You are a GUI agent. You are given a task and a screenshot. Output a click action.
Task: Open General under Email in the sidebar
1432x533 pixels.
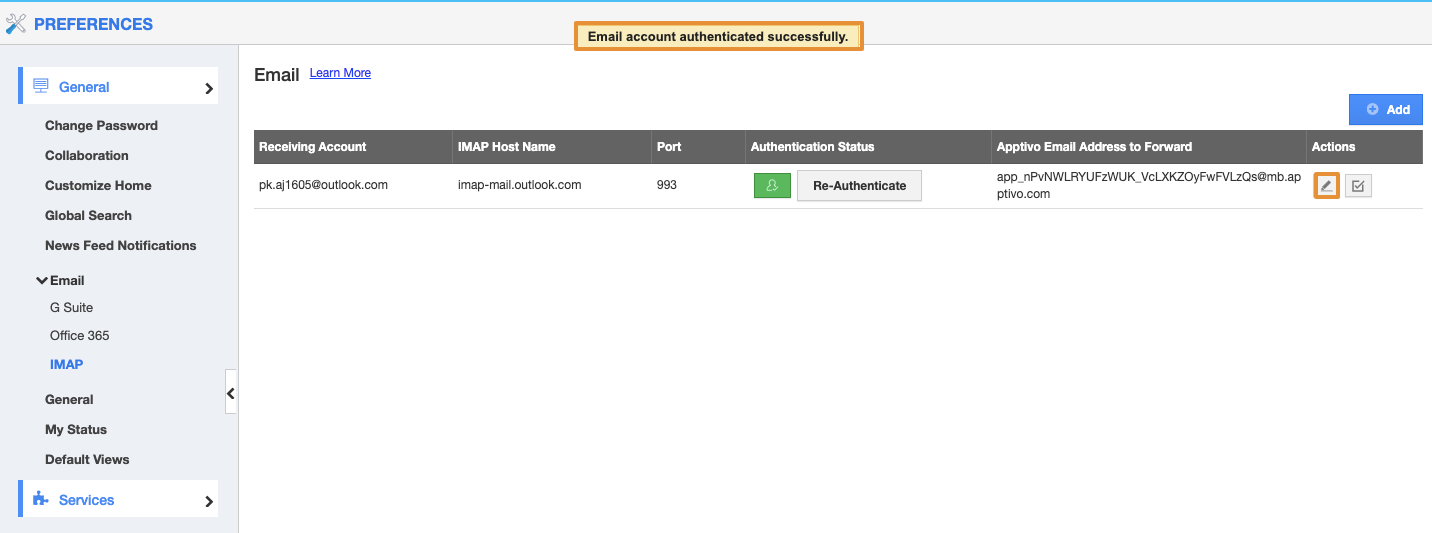click(69, 399)
